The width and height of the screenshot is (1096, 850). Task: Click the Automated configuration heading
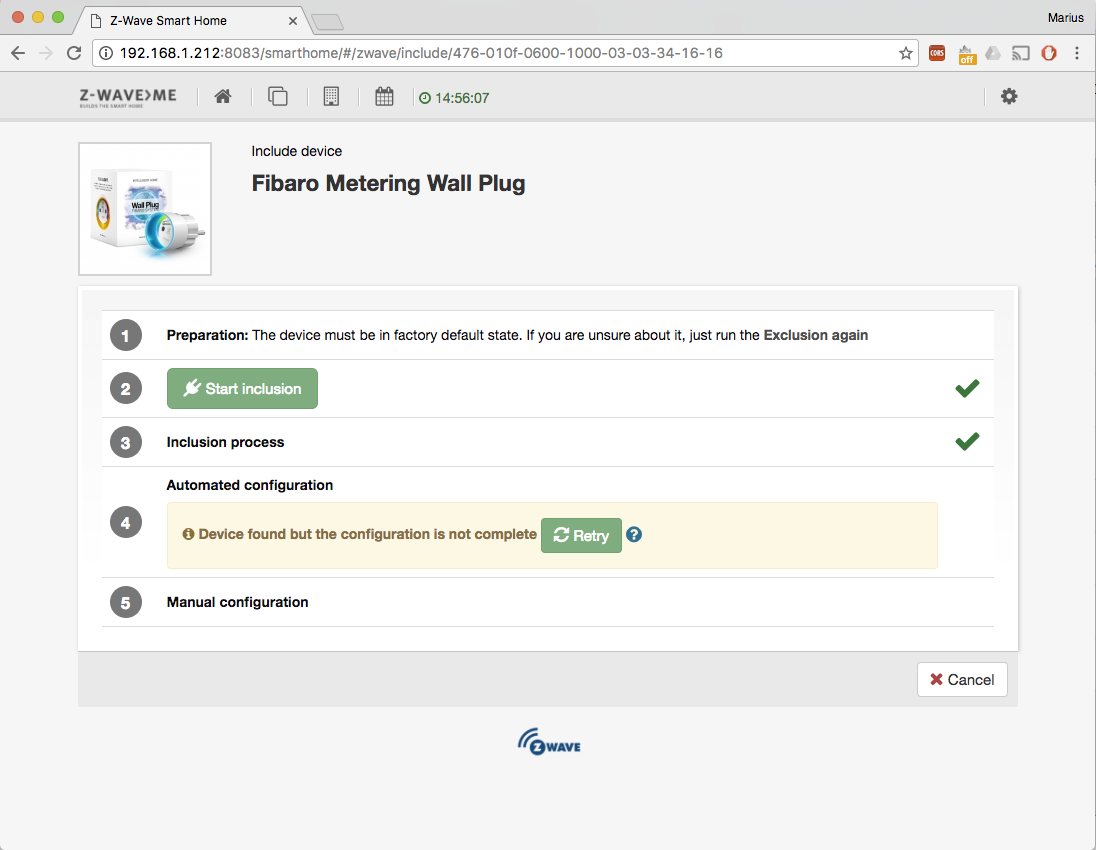coord(250,485)
